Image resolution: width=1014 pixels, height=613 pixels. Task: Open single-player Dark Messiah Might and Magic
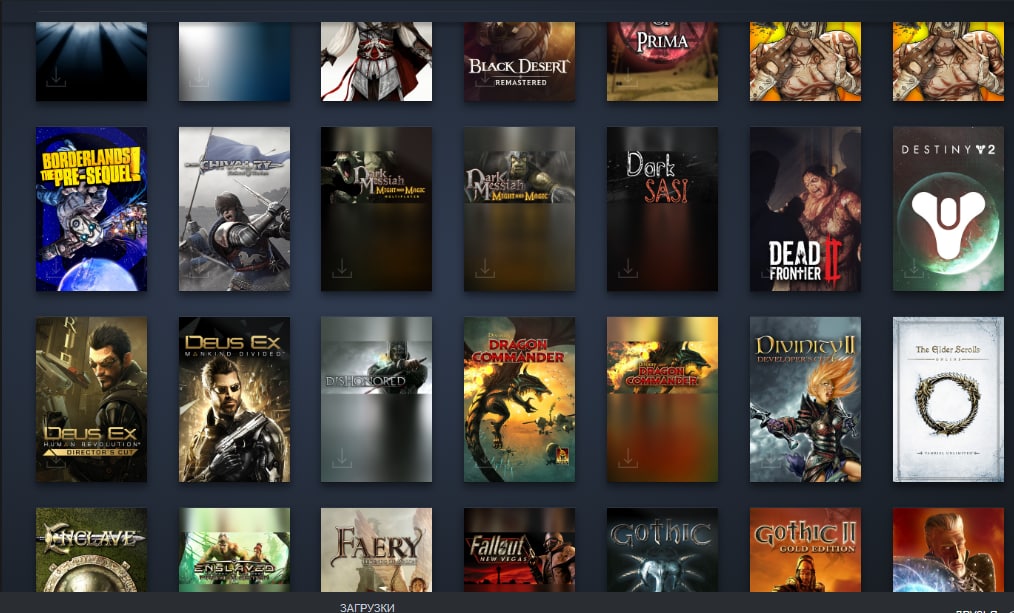click(x=519, y=209)
